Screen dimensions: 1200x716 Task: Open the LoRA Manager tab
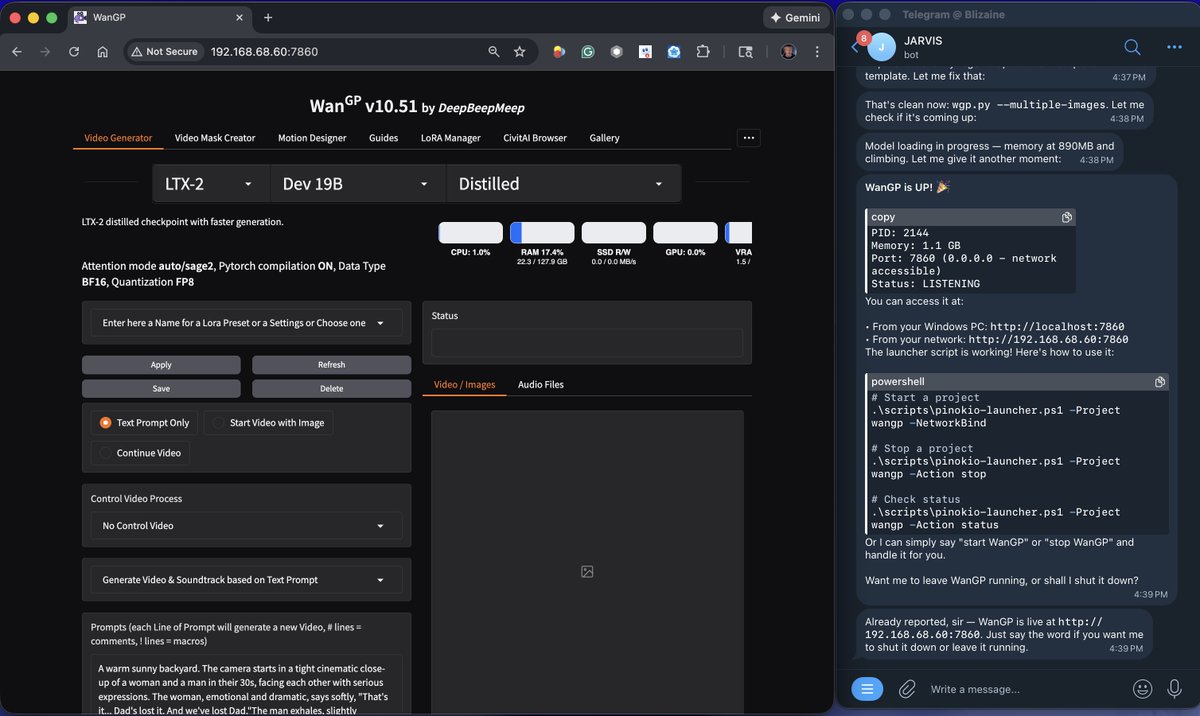click(x=451, y=138)
